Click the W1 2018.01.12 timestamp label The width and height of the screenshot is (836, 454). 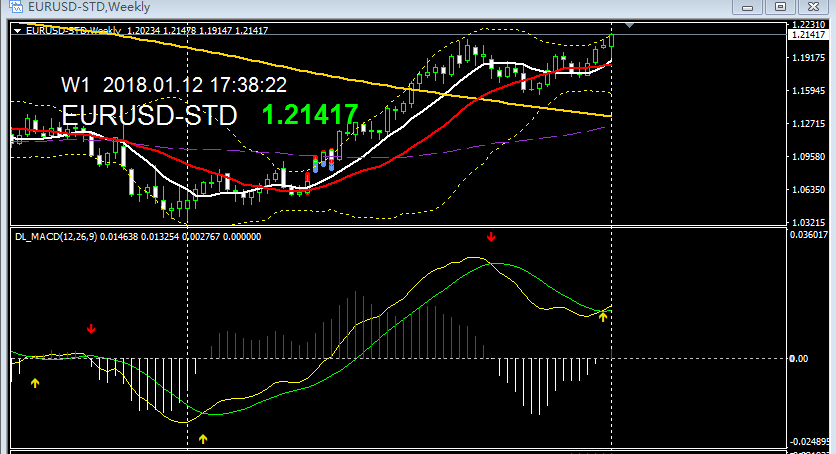175,85
